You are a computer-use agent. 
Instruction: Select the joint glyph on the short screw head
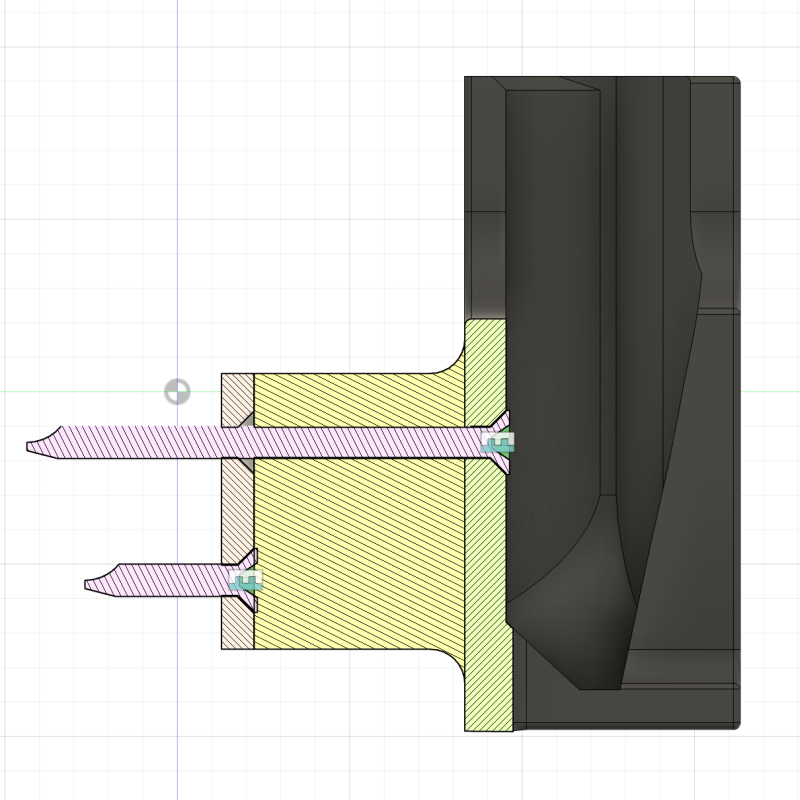pyautogui.click(x=243, y=580)
